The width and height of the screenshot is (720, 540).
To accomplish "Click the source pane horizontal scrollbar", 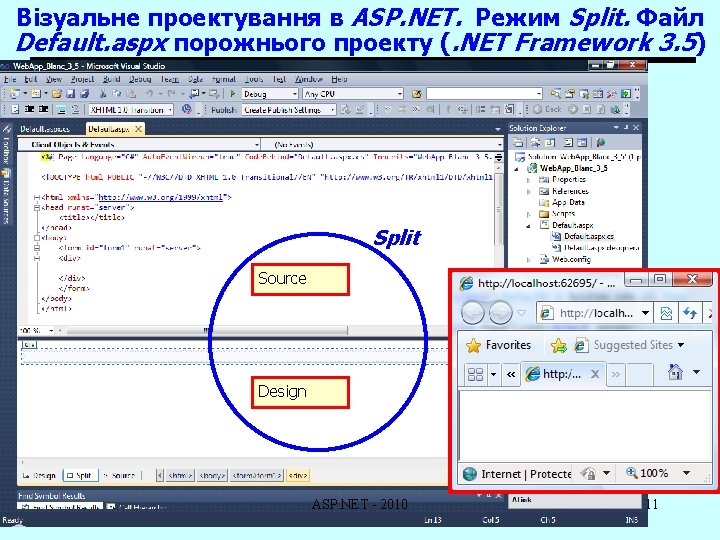I will [207, 330].
